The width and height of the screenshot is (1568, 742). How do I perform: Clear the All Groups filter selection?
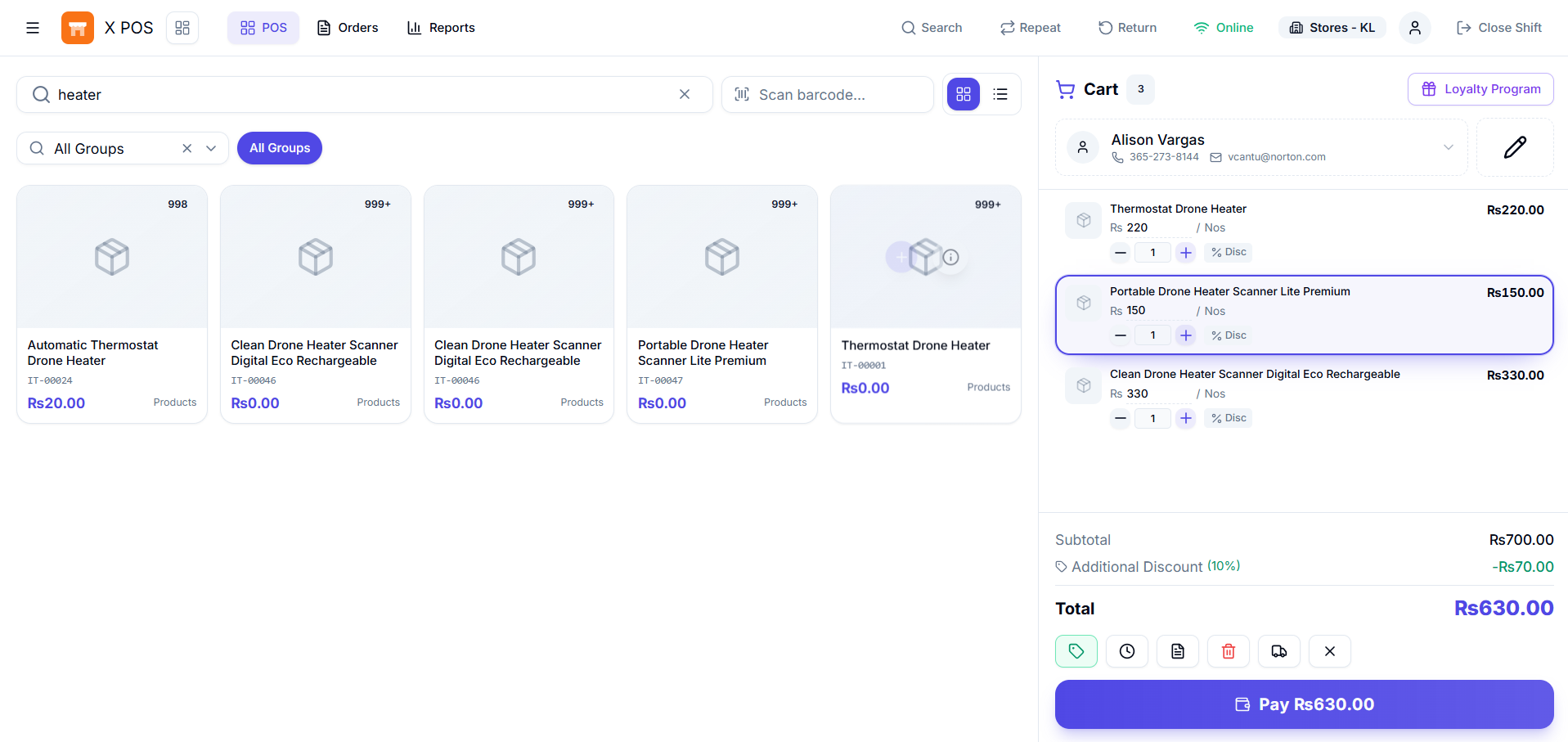coord(187,149)
